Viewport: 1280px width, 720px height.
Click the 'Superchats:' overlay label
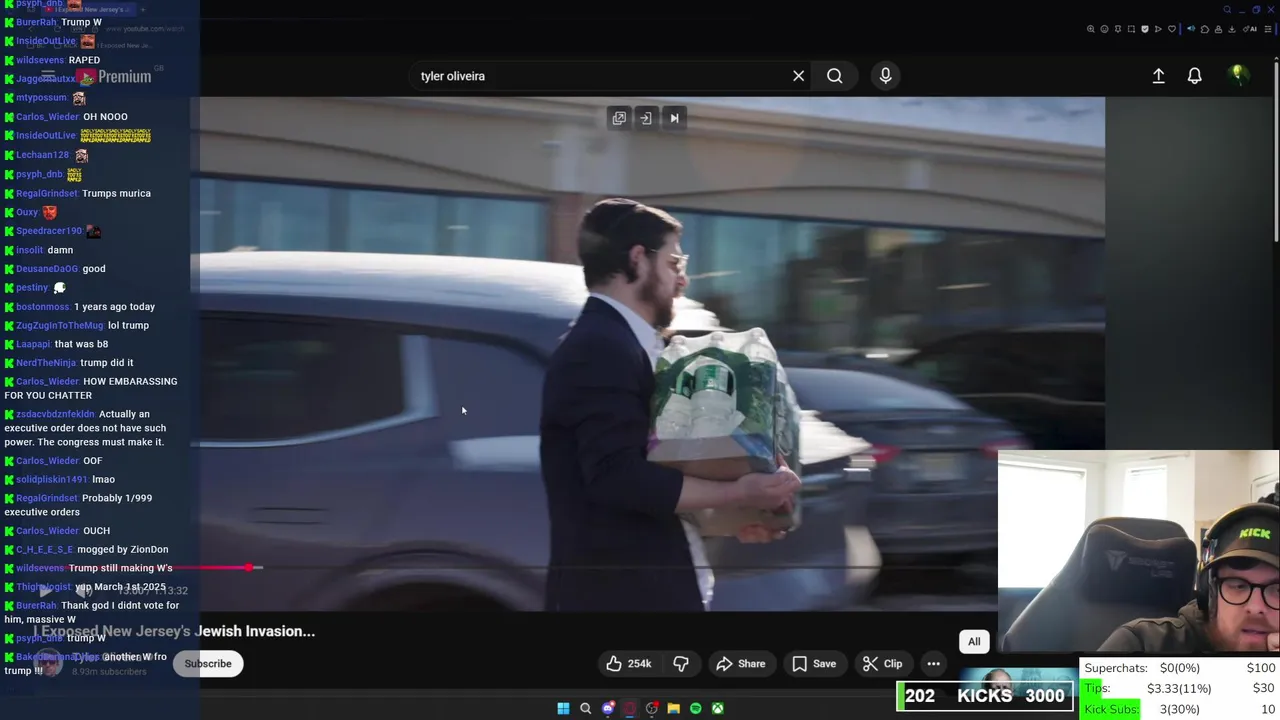(x=1115, y=668)
